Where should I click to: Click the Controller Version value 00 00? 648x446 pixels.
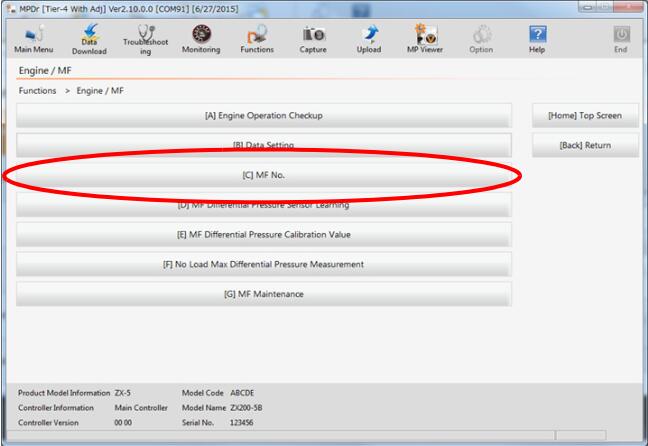click(123, 422)
